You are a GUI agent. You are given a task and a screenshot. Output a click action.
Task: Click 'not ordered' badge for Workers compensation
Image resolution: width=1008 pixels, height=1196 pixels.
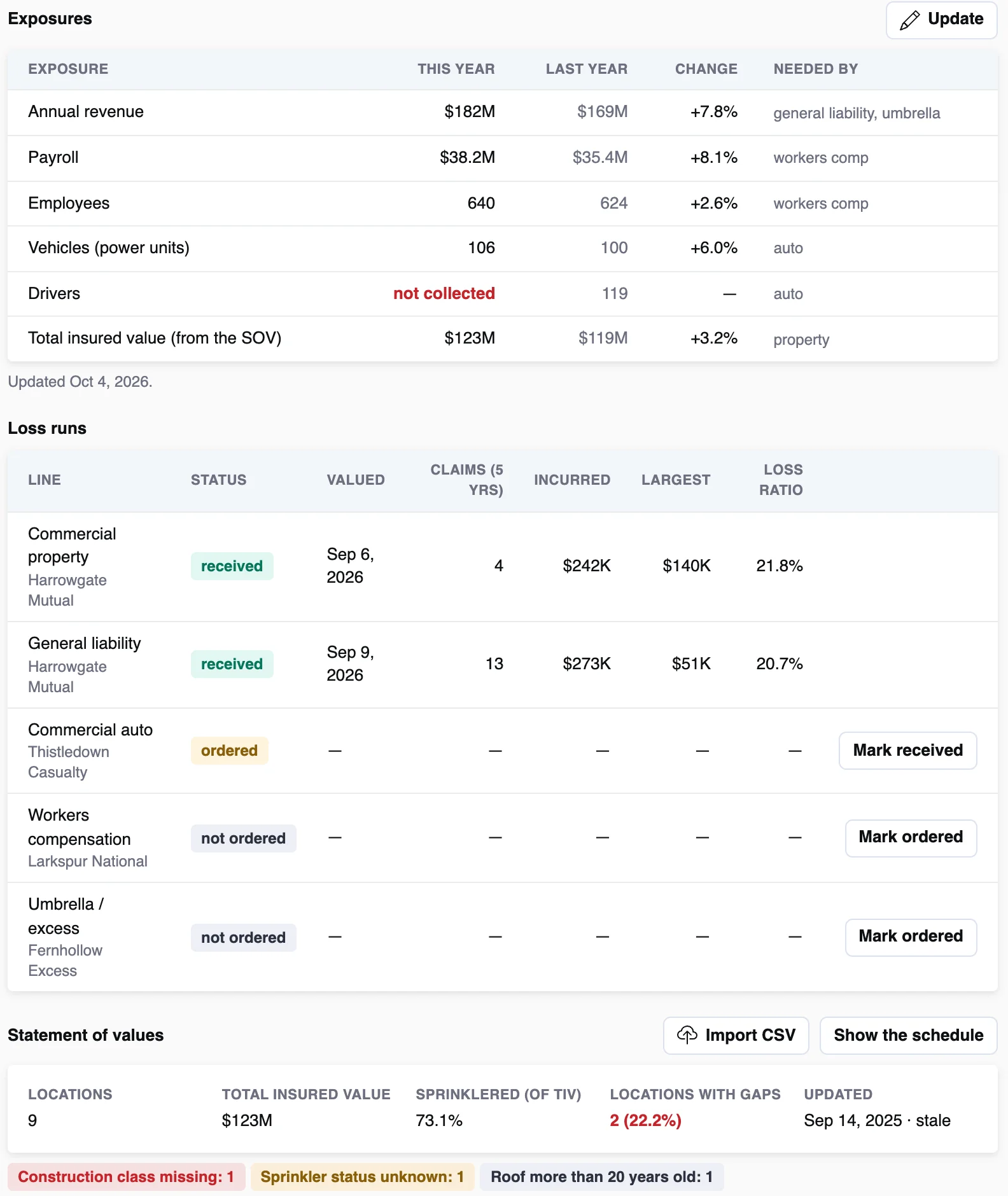(x=243, y=838)
